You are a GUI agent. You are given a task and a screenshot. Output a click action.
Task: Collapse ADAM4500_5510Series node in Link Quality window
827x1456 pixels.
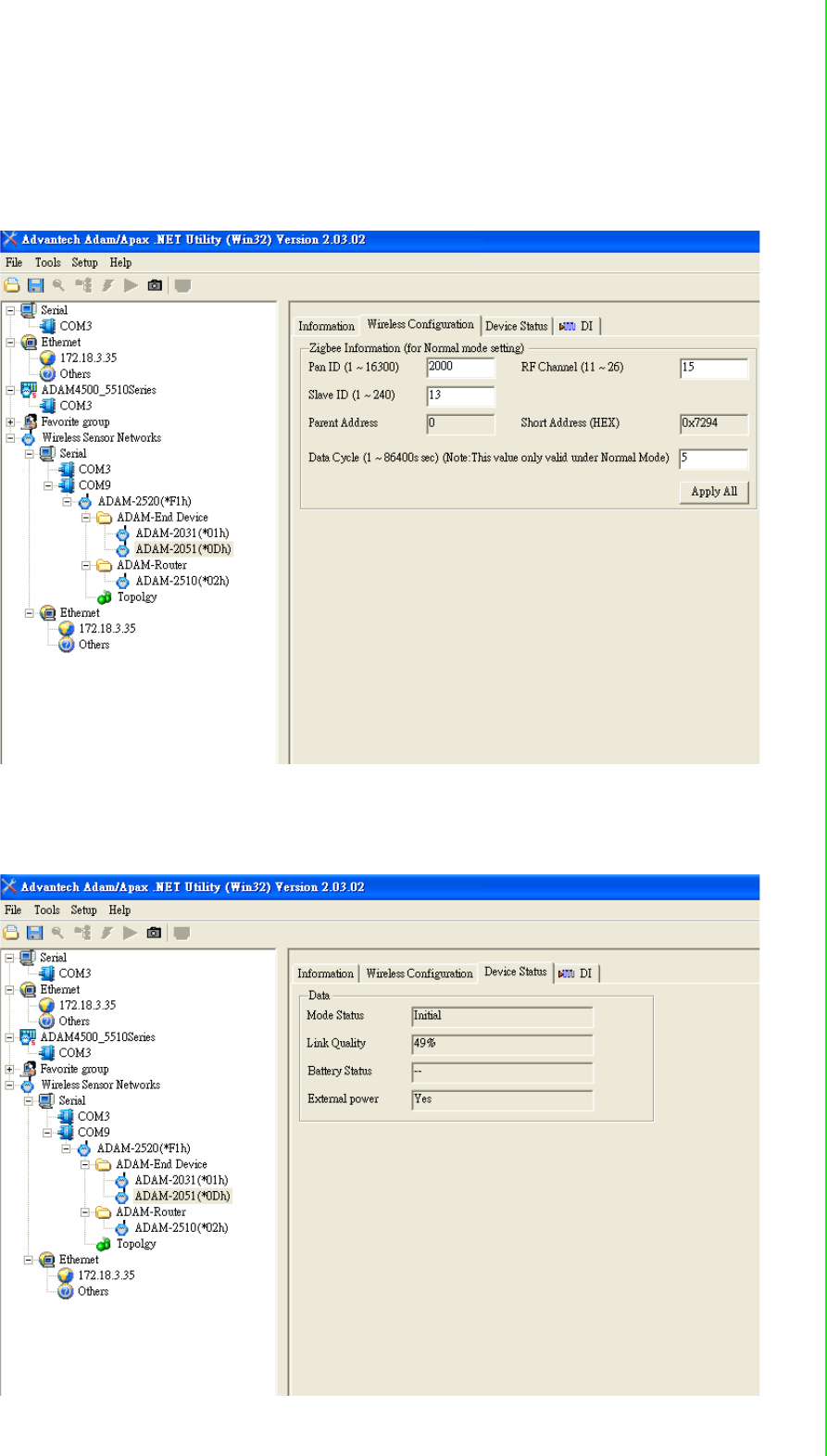tap(9, 1037)
